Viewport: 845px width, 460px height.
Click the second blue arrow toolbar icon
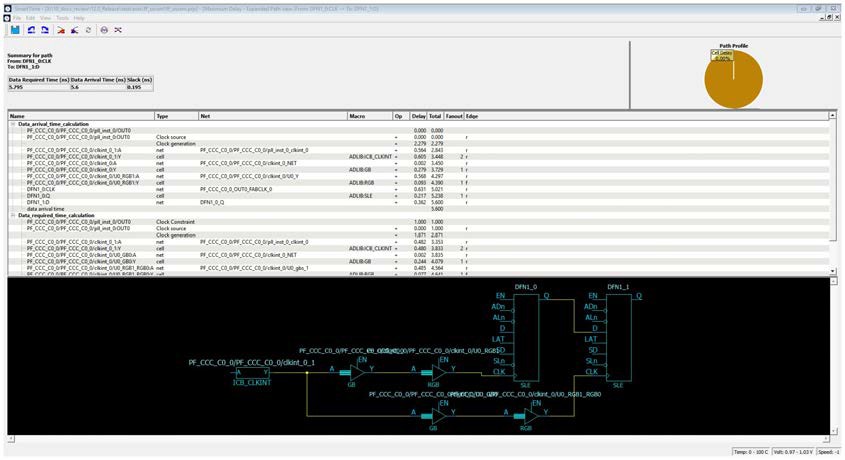click(x=45, y=30)
